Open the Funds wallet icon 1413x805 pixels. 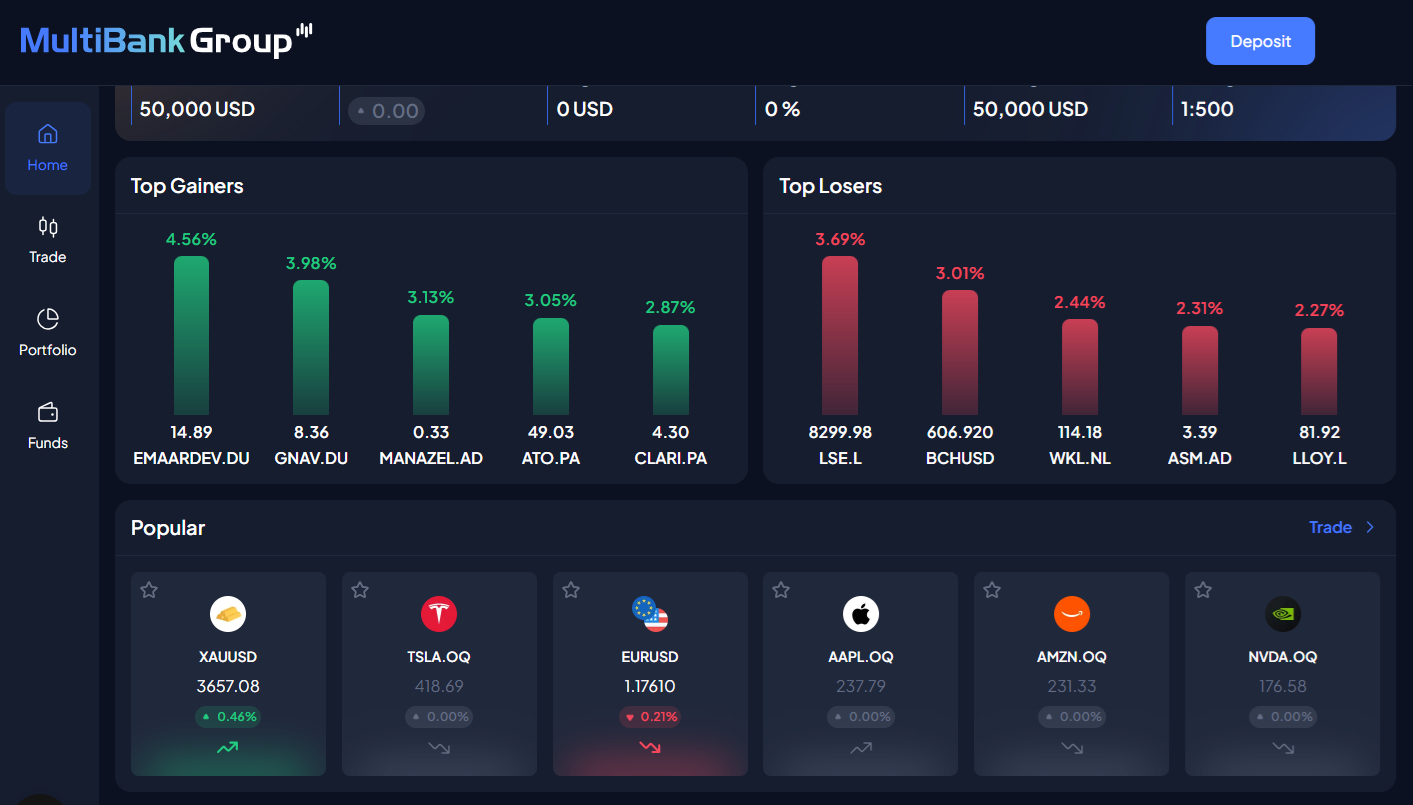(x=48, y=412)
